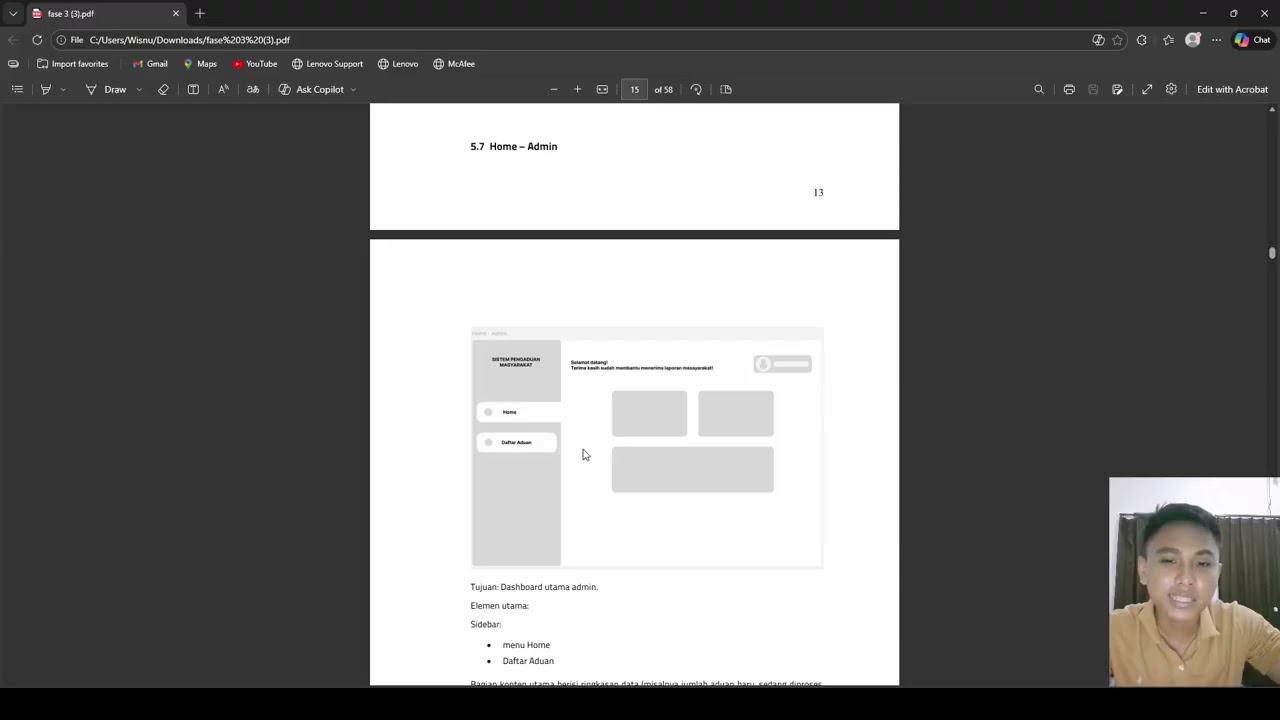
Task: Open the tab actions menu chevron
Action: tap(12, 13)
